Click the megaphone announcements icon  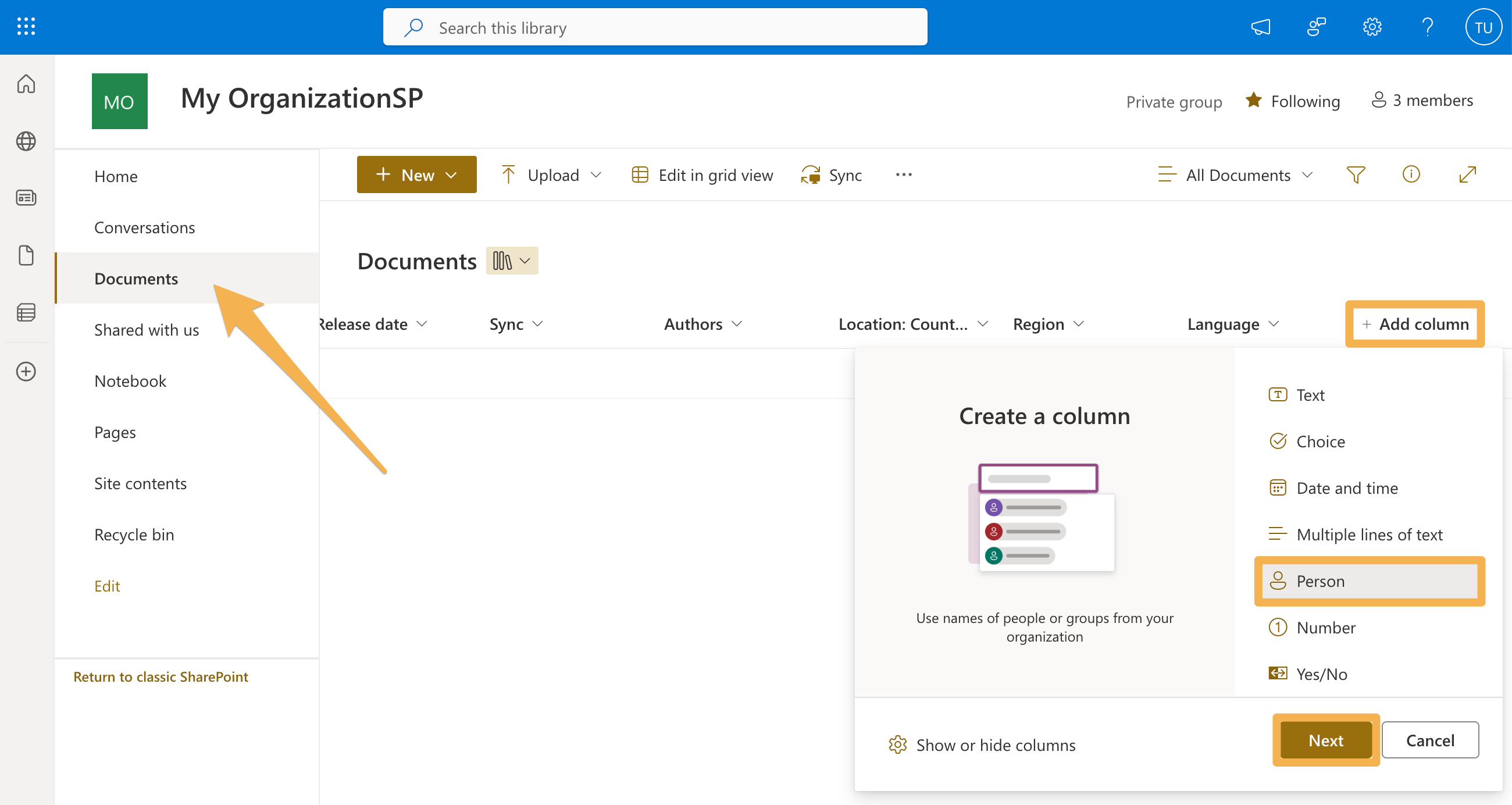pos(1261,26)
